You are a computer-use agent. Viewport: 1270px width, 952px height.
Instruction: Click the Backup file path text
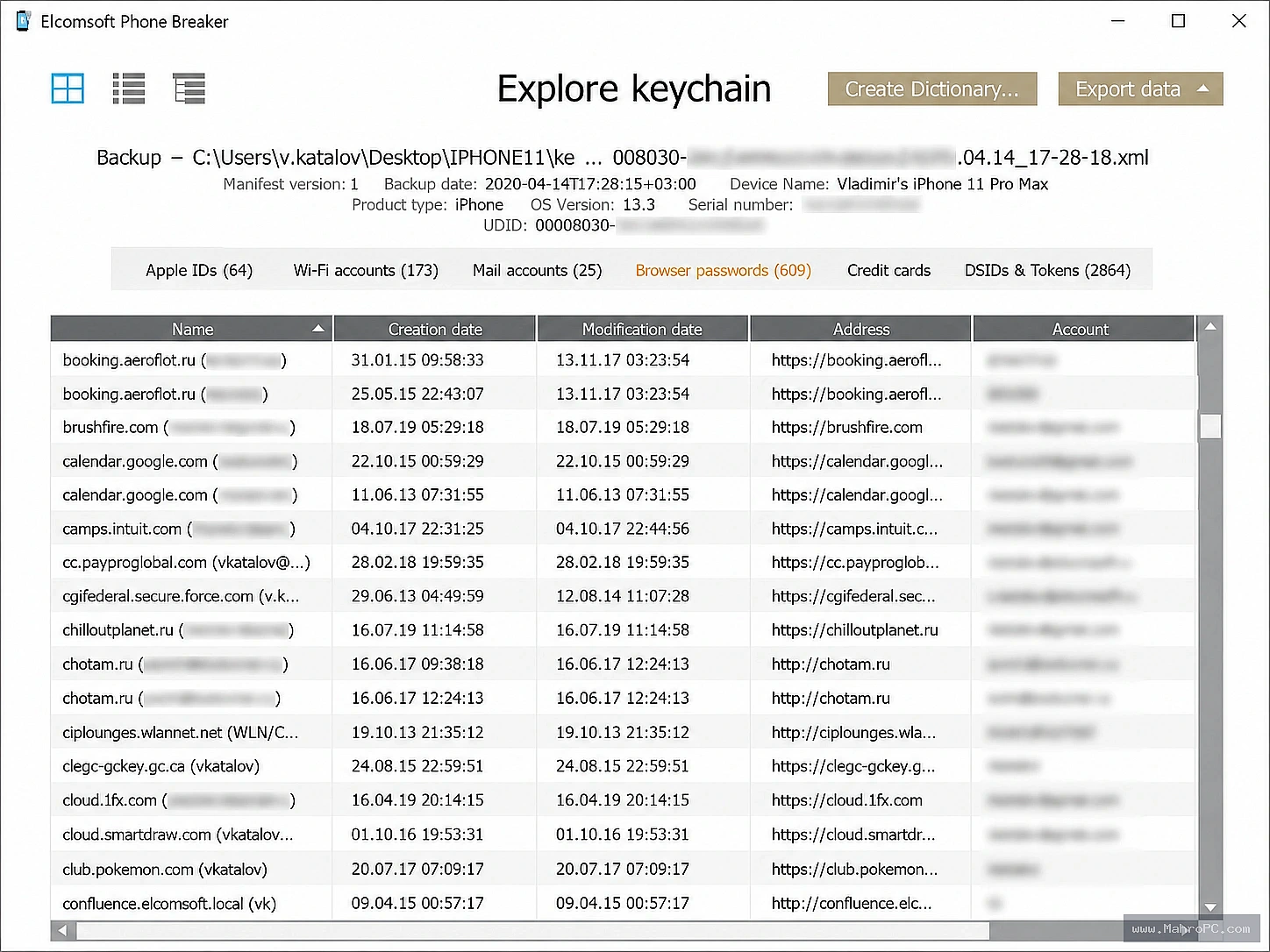point(623,158)
